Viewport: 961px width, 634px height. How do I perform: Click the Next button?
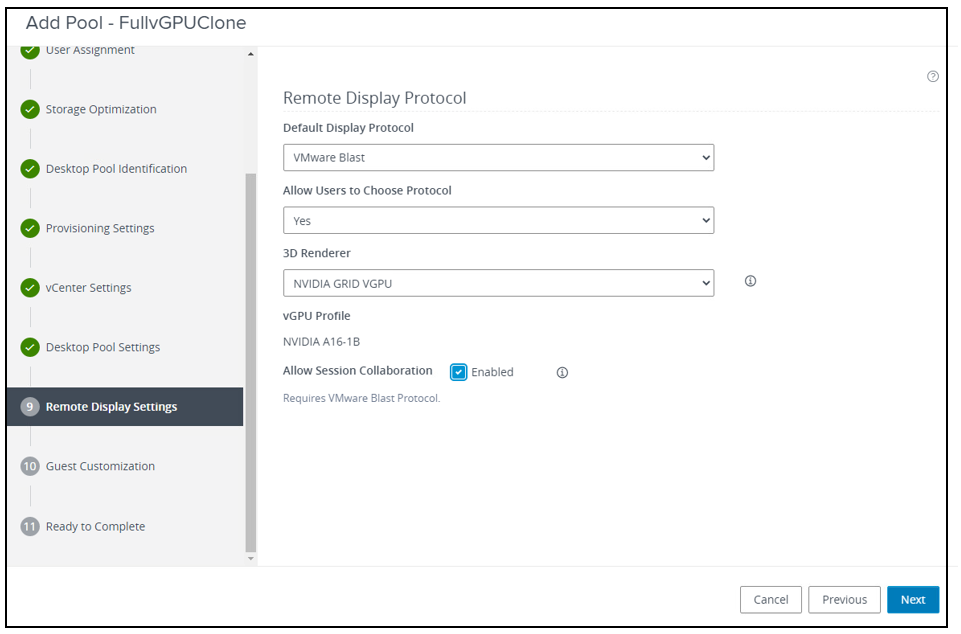912,599
